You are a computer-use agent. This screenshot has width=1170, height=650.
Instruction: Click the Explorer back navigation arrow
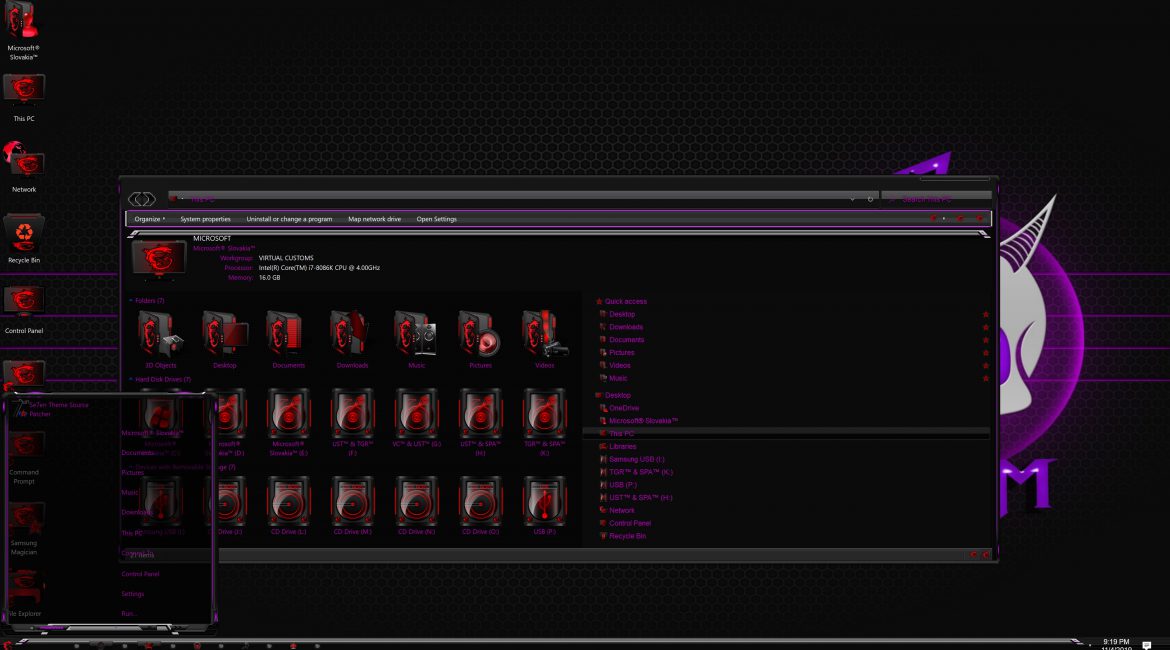(x=135, y=199)
